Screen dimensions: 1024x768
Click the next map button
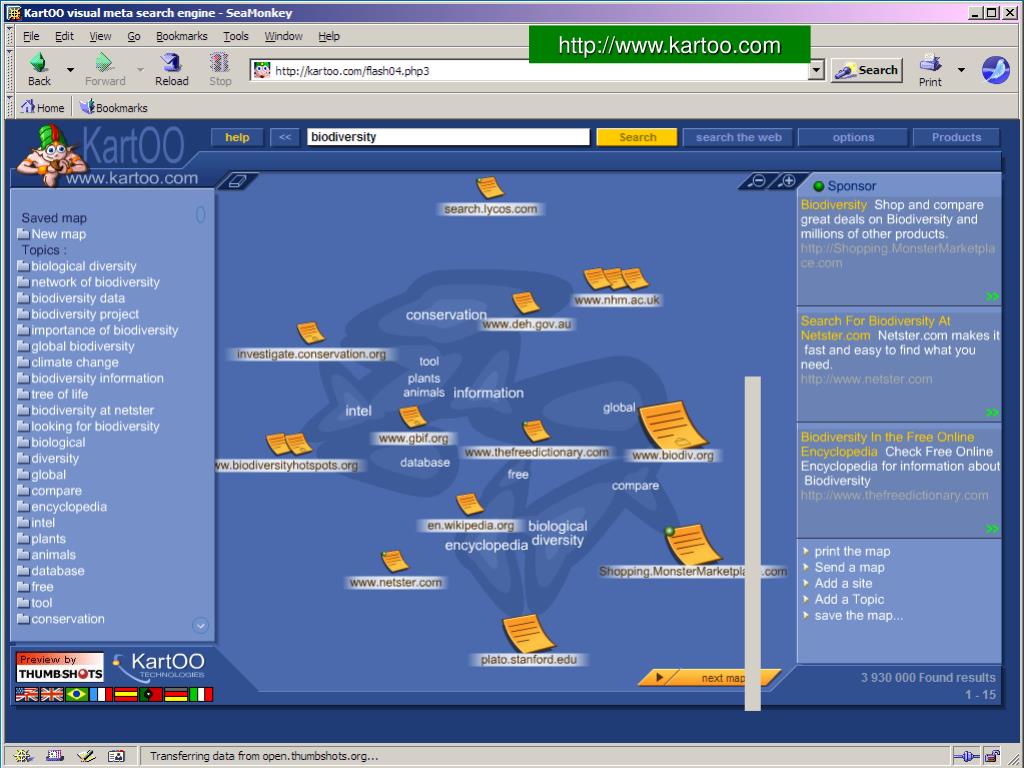point(709,678)
